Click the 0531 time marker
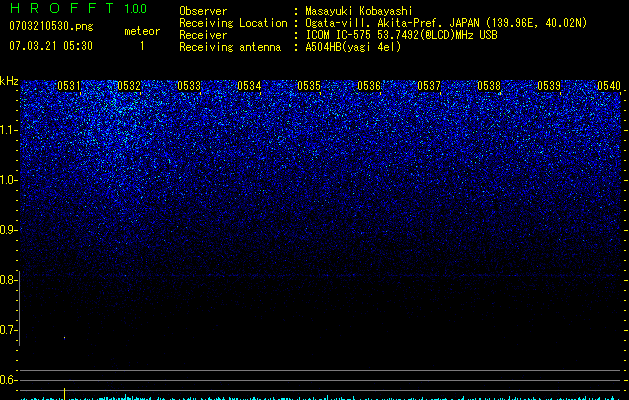Image resolution: width=629 pixels, height=400 pixels. 69,86
